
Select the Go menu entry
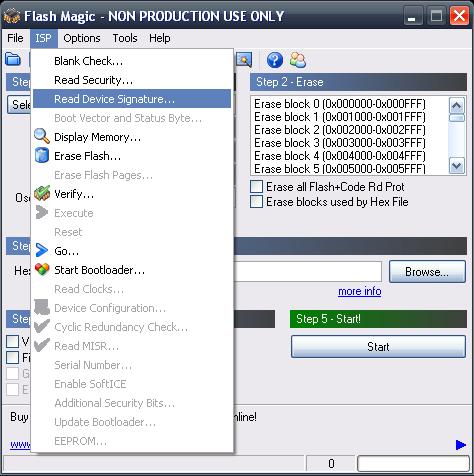[x=132, y=251]
